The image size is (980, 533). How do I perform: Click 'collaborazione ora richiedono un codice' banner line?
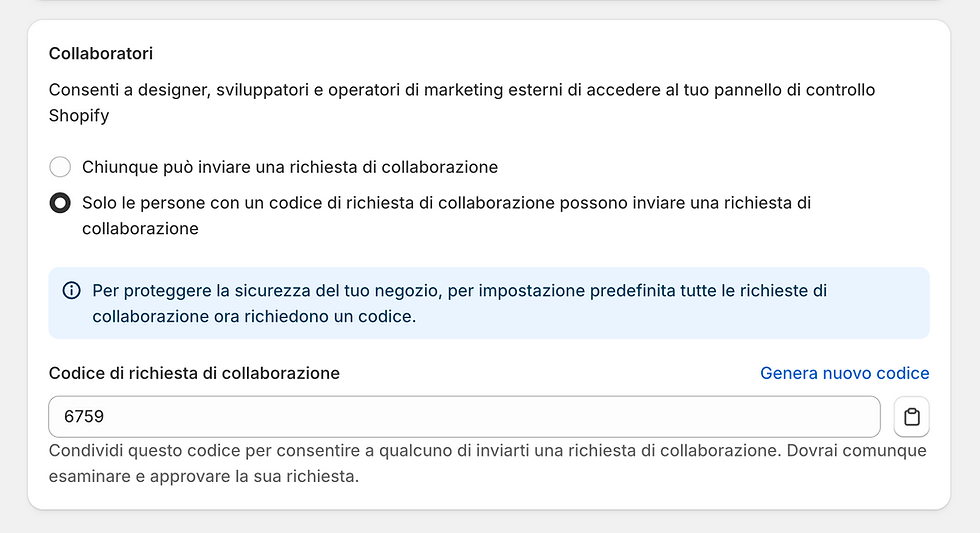(x=253, y=316)
